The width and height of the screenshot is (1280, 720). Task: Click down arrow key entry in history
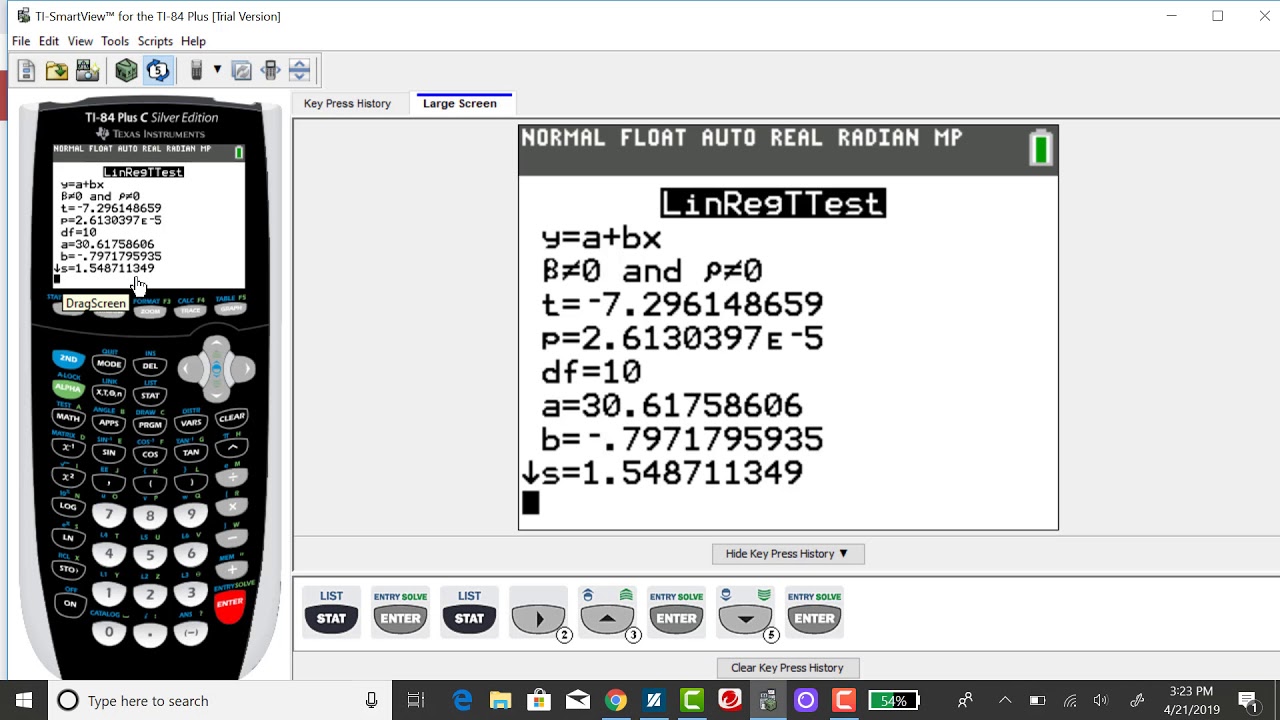(x=746, y=613)
